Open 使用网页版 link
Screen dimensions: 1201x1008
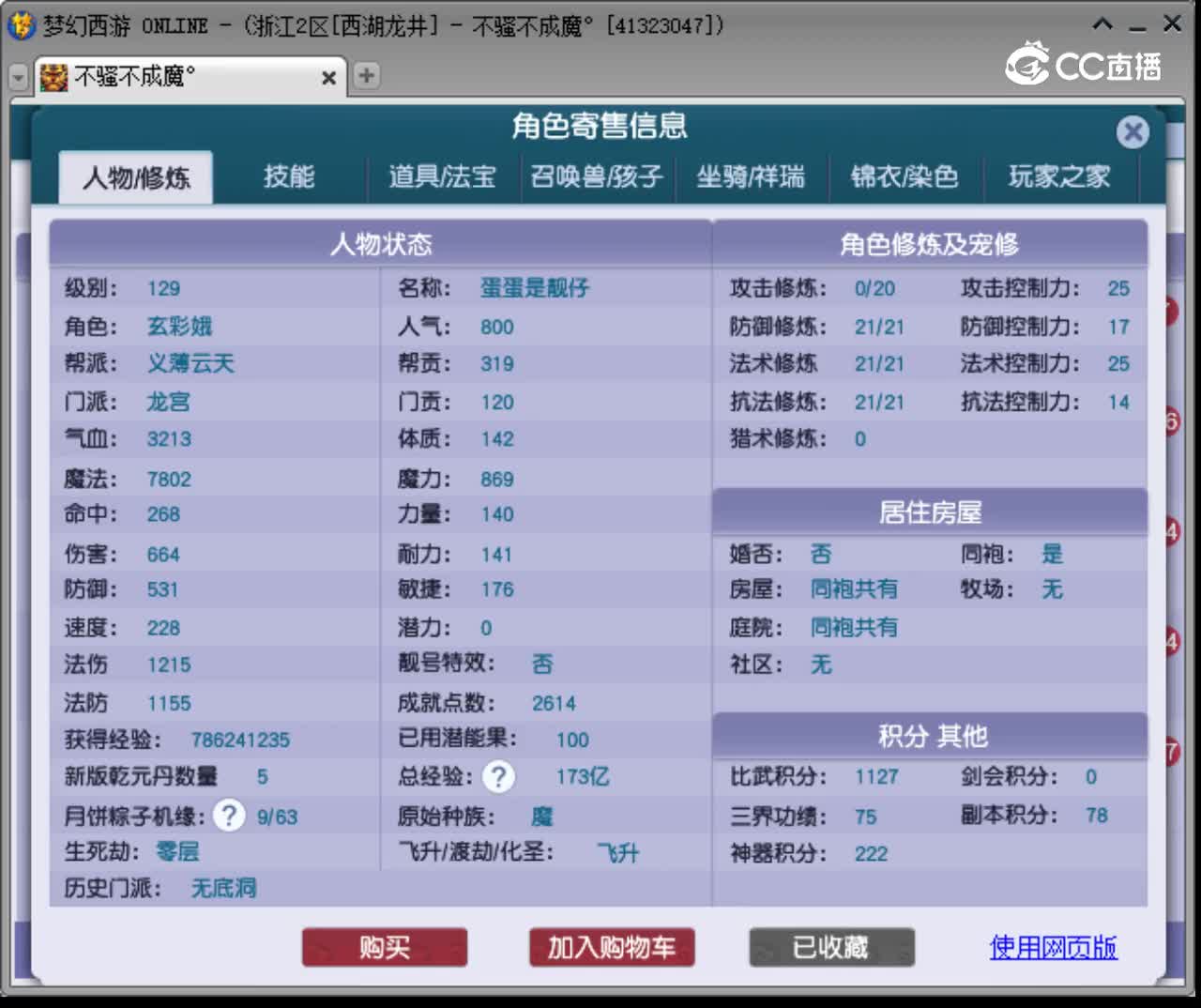point(1053,947)
